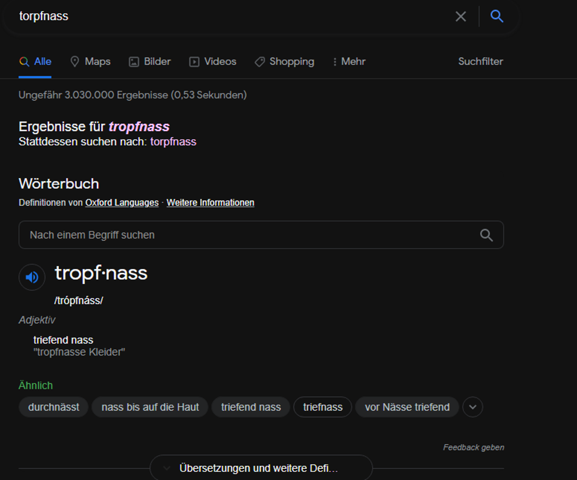The width and height of the screenshot is (577, 480).
Task: Click the blue magnifier search icon
Action: coord(496,16)
